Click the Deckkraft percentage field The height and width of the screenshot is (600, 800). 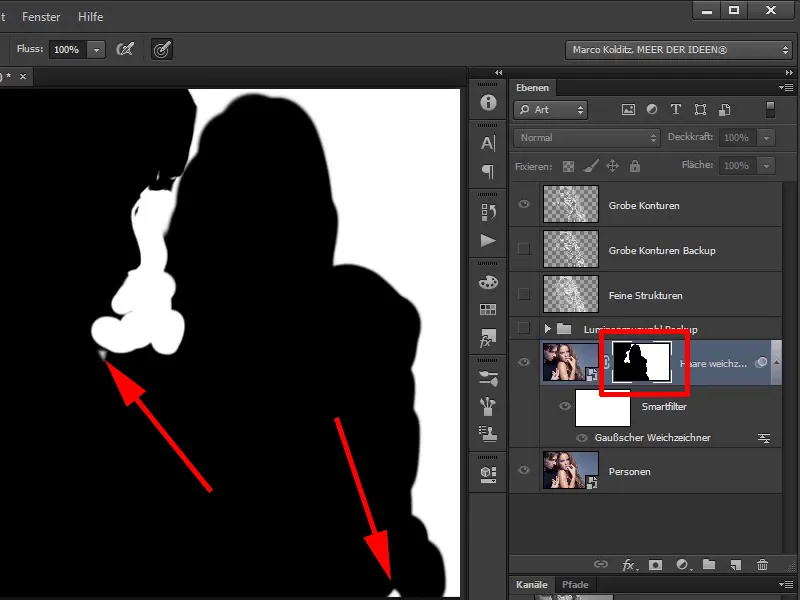point(738,138)
